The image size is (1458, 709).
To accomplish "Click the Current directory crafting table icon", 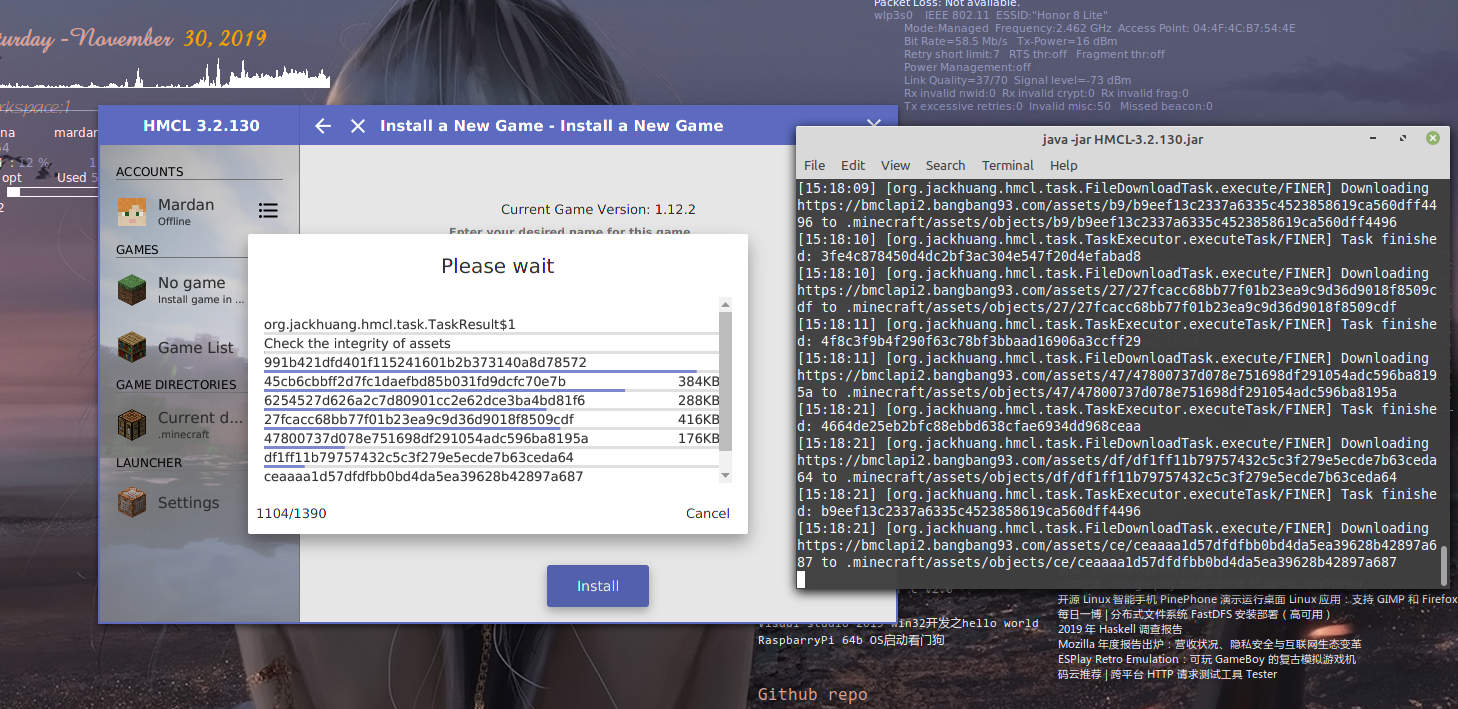I will [x=132, y=424].
